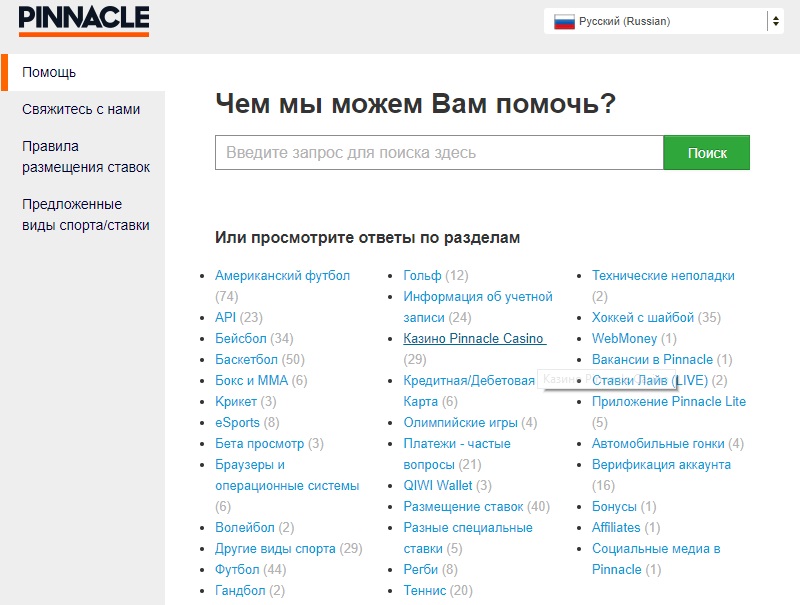Open Хоккей с шайбой section
This screenshot has width=800, height=605.
pos(643,317)
